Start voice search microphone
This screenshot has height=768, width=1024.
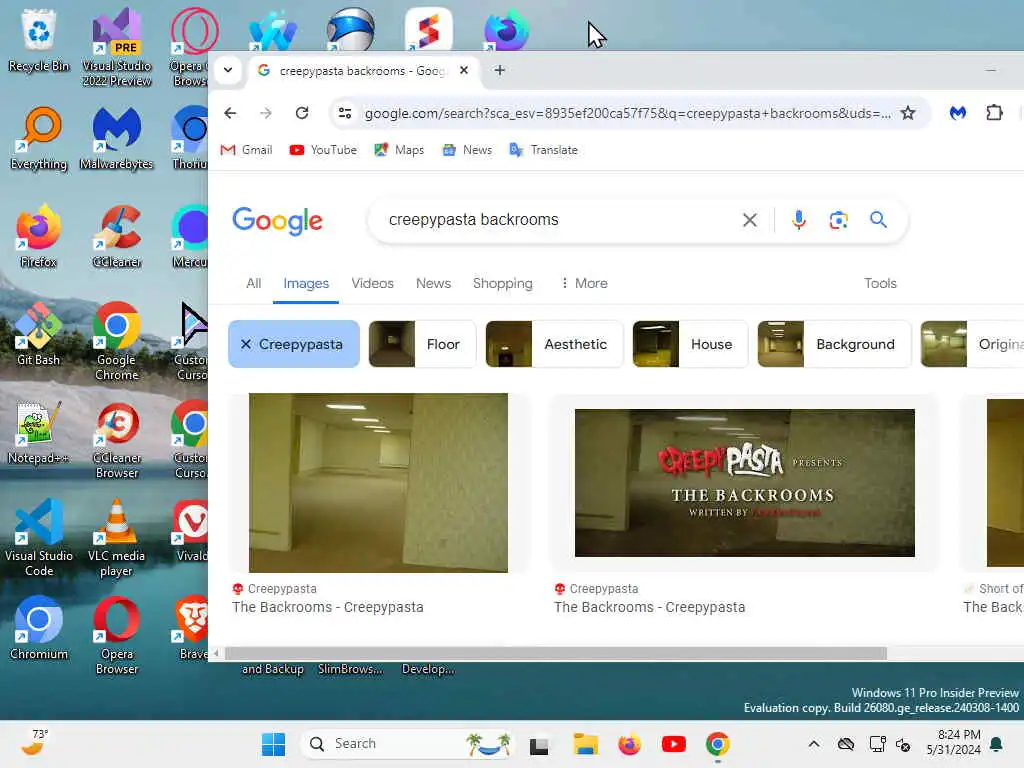tap(798, 220)
